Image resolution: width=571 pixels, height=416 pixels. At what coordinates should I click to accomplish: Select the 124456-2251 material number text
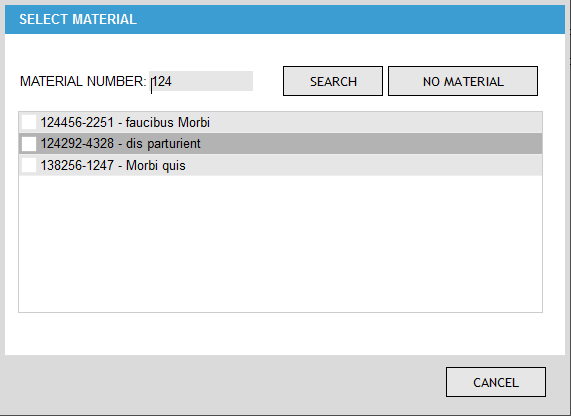click(x=77, y=122)
